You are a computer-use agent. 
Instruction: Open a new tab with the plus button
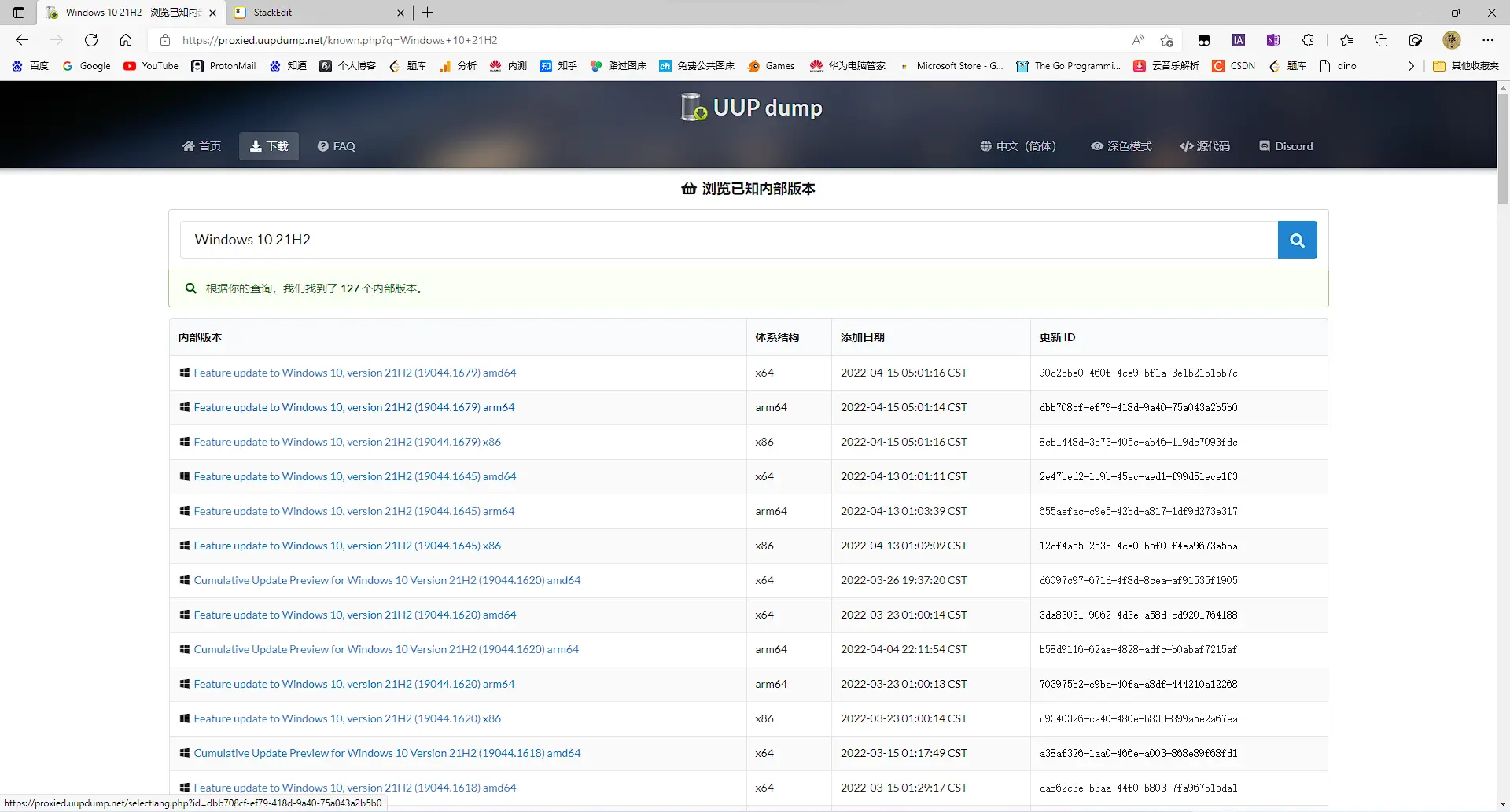point(428,13)
